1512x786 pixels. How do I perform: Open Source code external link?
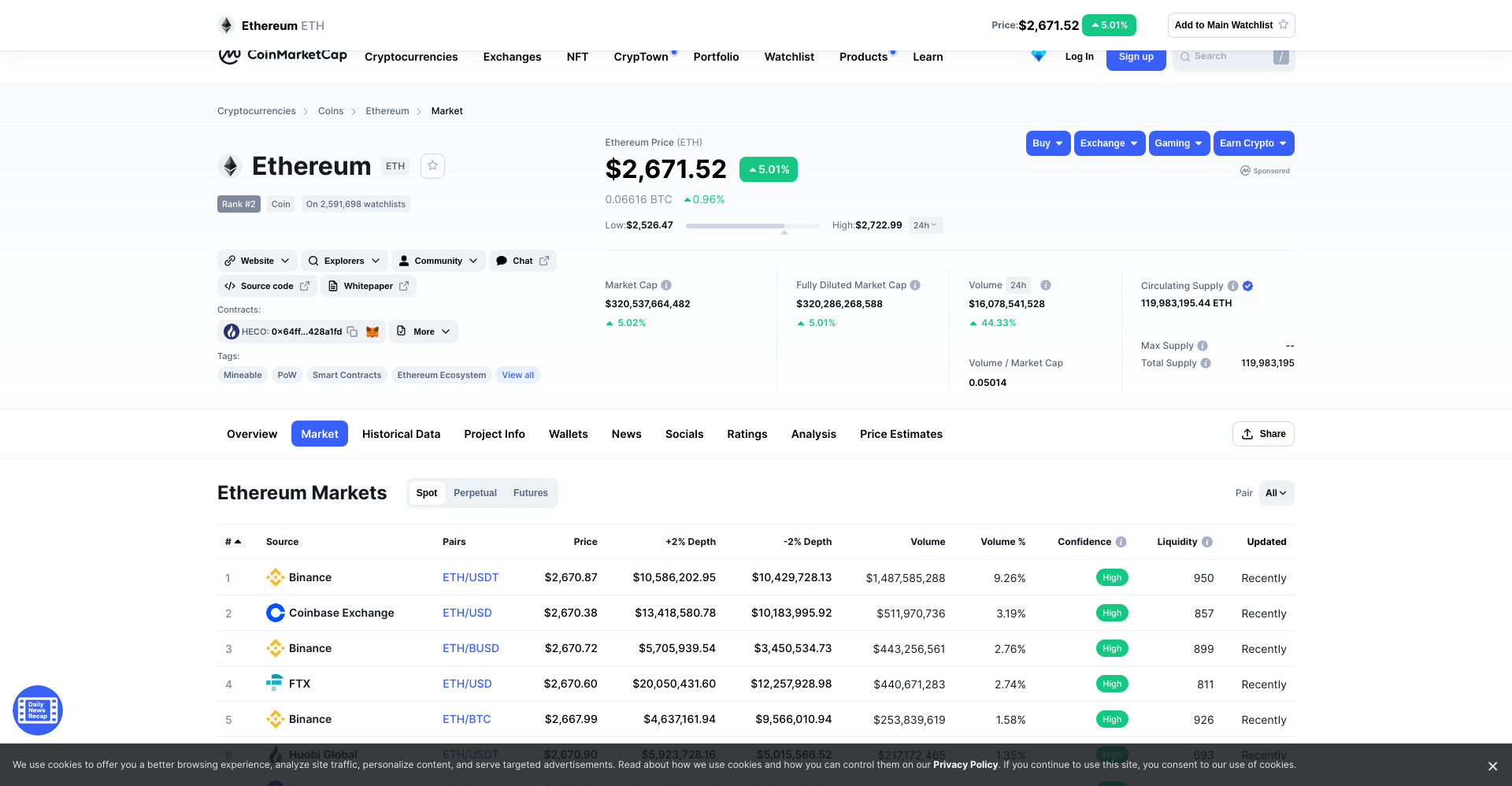267,286
